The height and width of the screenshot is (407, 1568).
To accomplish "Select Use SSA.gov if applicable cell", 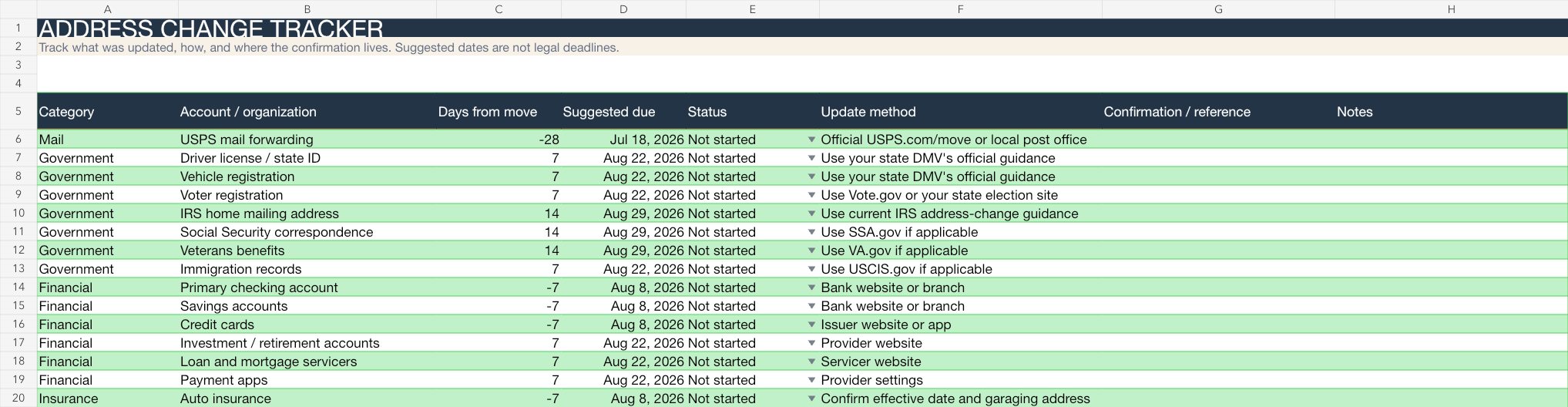I will pyautogui.click(x=960, y=232).
